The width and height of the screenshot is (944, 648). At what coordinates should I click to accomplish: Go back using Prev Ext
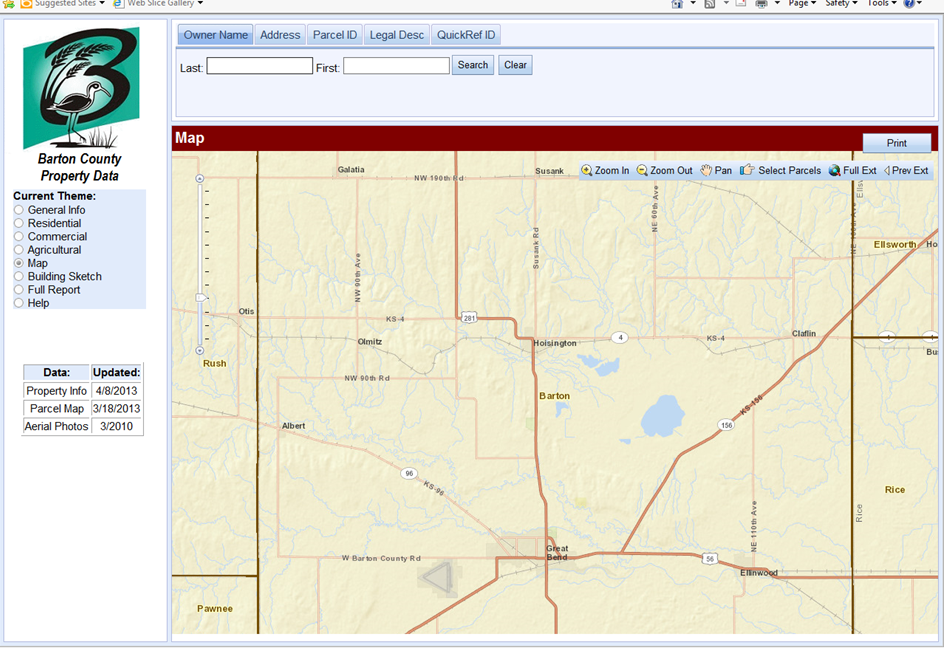coord(906,170)
